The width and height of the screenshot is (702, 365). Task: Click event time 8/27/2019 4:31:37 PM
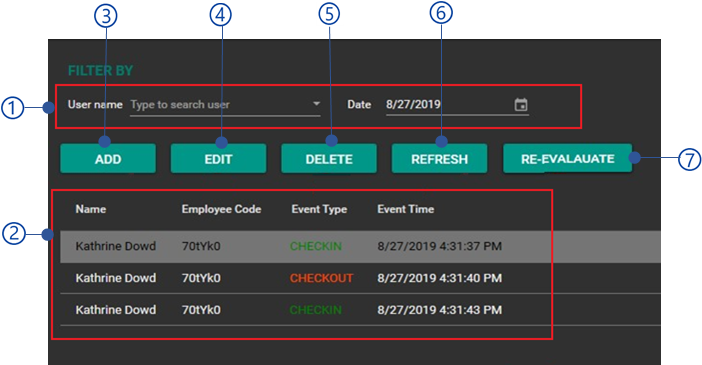tap(440, 246)
